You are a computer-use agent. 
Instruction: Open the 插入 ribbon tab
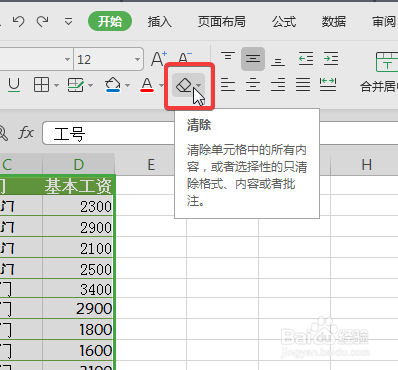159,22
